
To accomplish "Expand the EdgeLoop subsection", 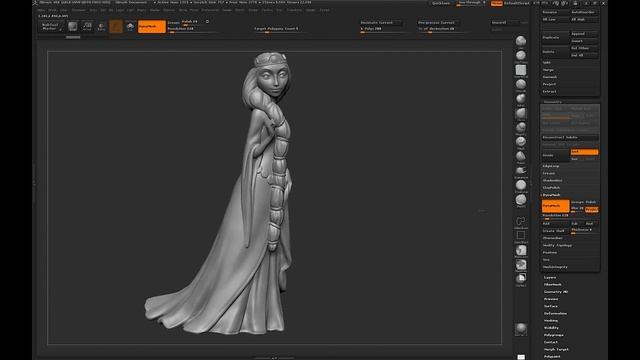I will coord(551,166).
